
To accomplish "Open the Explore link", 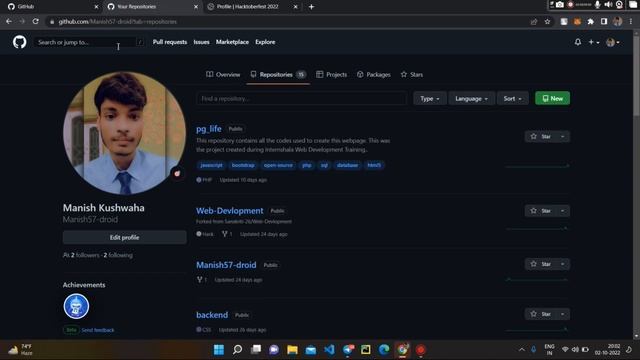I will pos(265,42).
